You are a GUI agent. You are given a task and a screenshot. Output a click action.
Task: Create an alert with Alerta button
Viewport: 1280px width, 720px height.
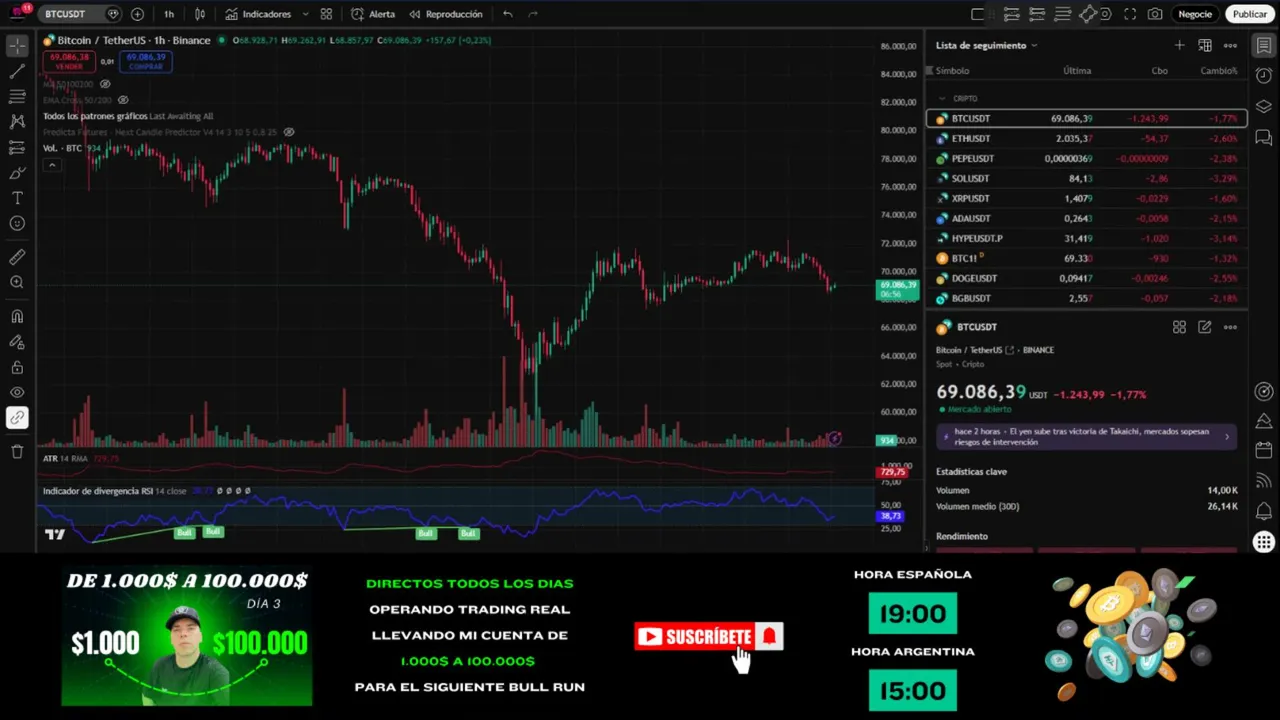coord(373,14)
